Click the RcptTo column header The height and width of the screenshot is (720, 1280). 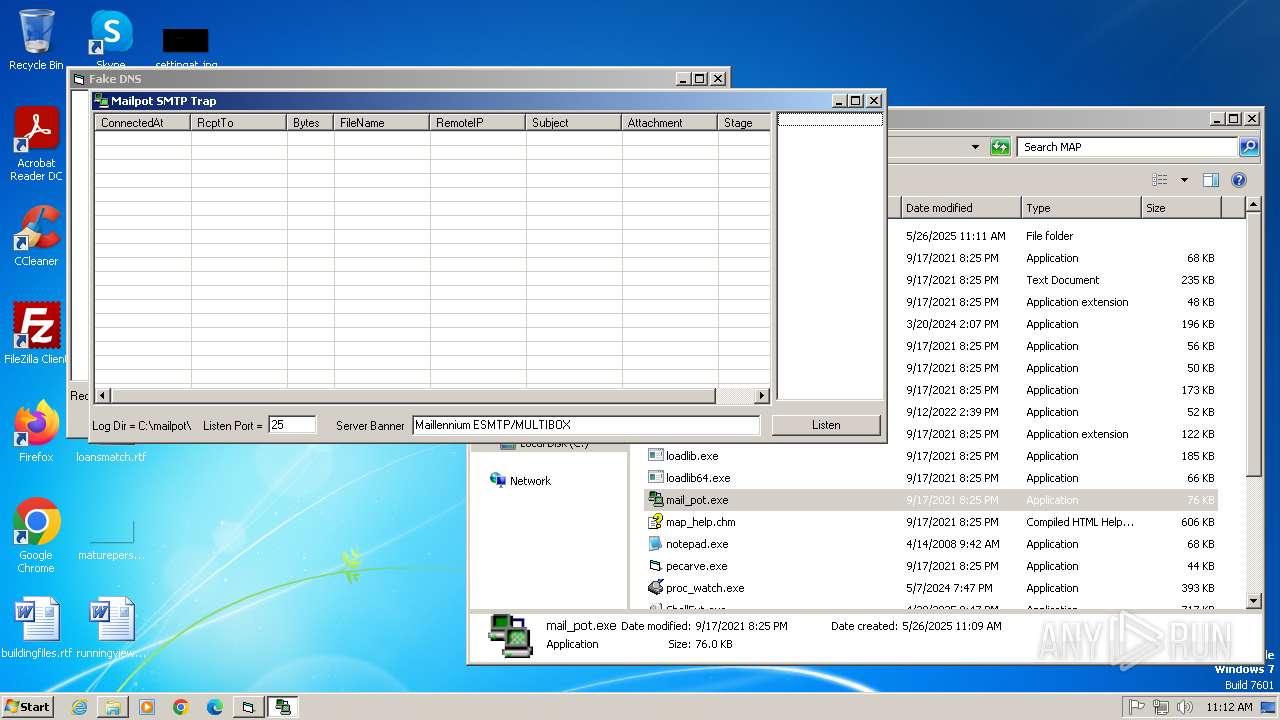239,123
